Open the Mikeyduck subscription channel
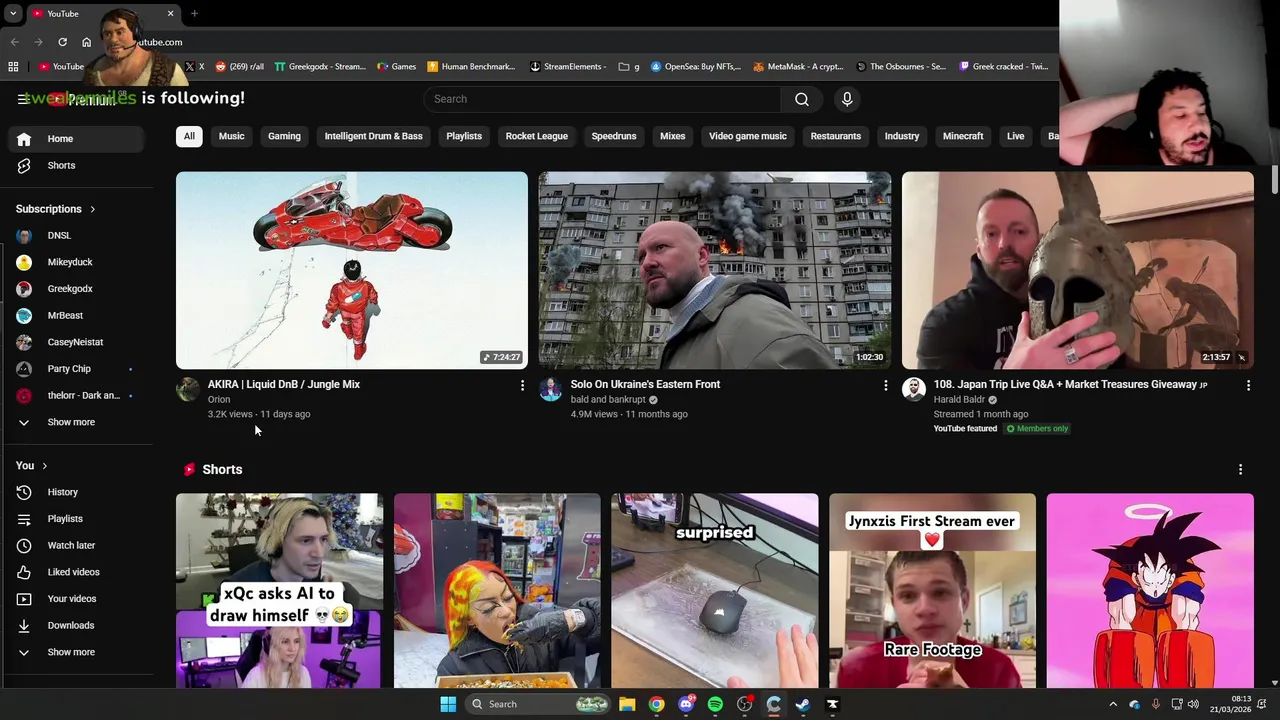 tap(76, 262)
